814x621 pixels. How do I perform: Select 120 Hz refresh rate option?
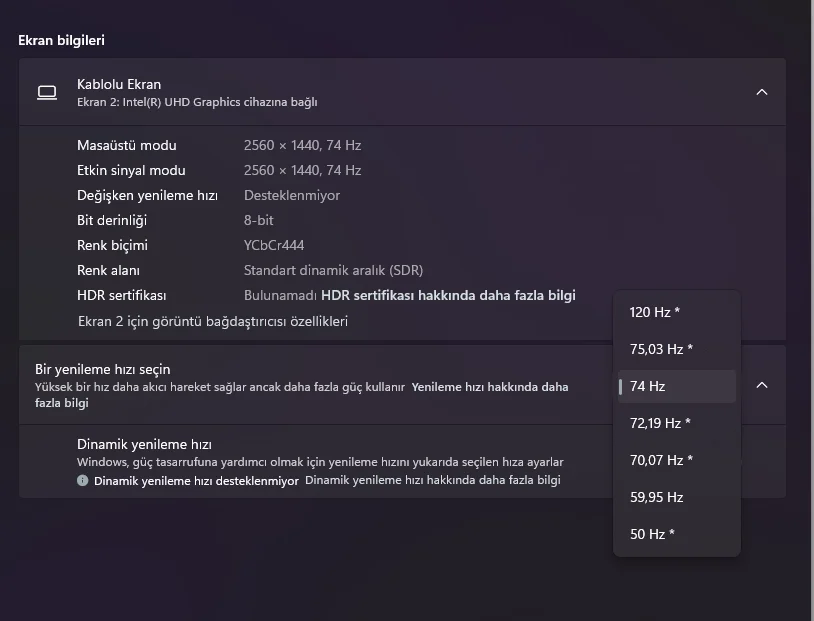[655, 312]
